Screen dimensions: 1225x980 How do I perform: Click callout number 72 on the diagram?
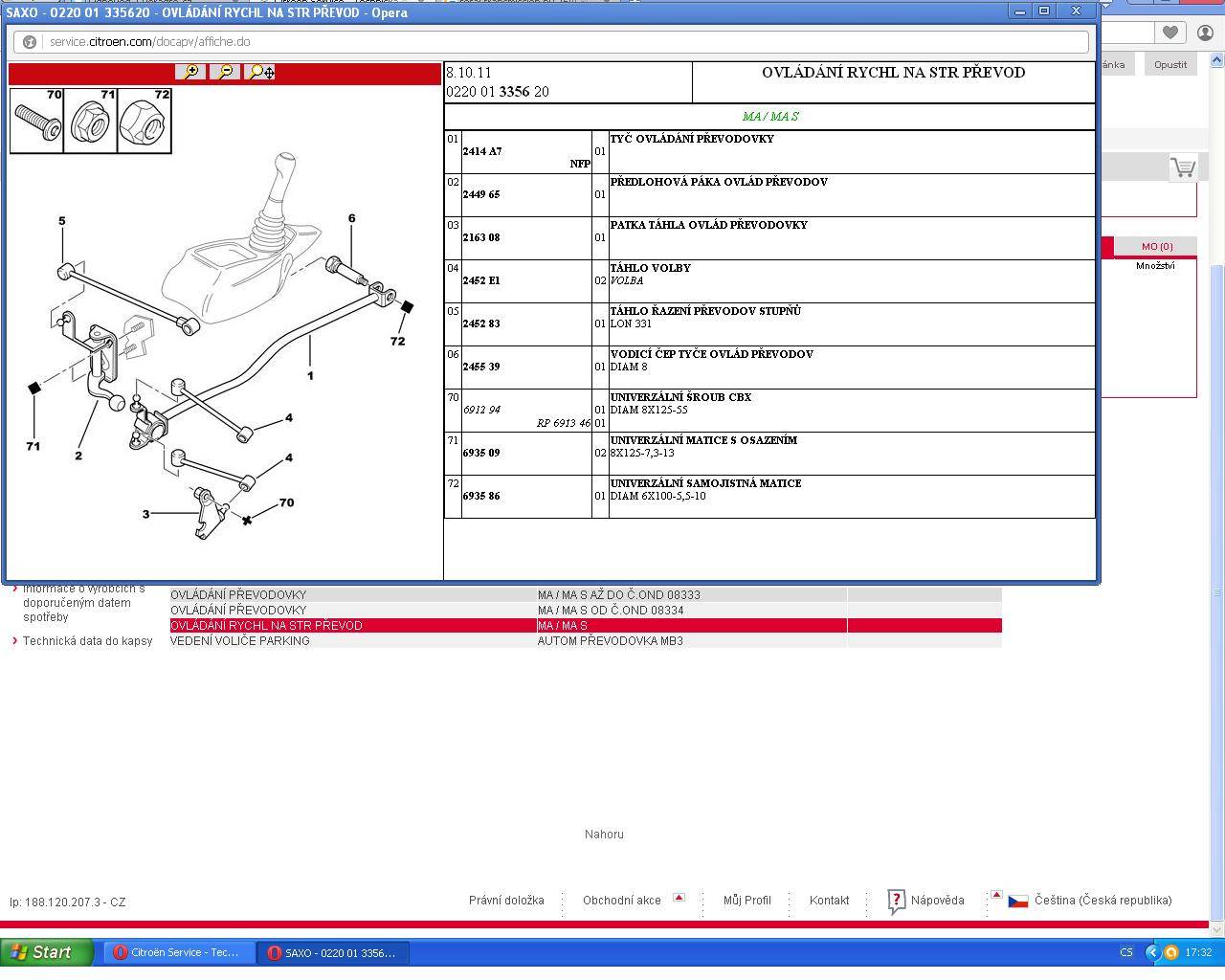[x=397, y=341]
